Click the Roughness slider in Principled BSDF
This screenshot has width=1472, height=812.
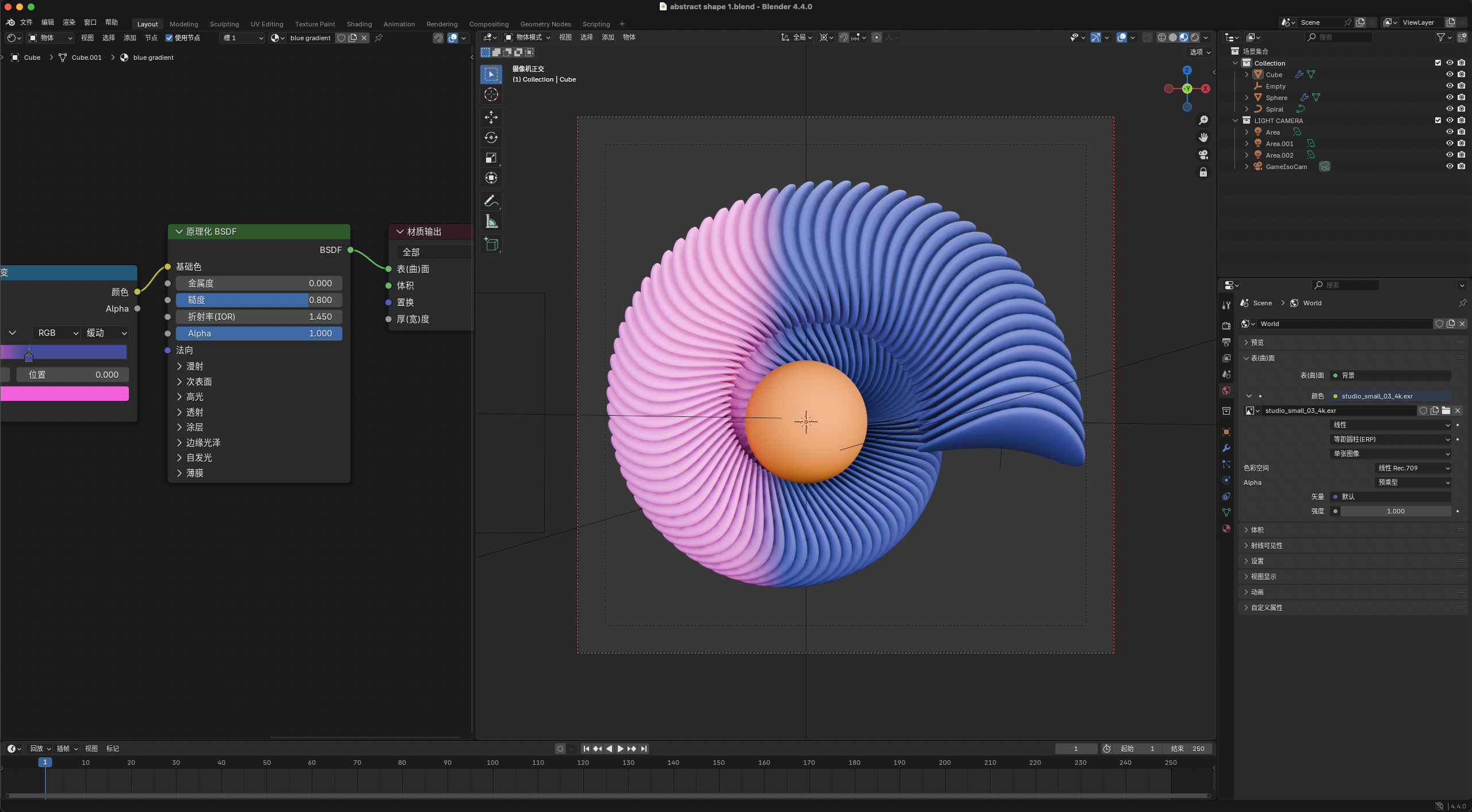click(x=259, y=300)
